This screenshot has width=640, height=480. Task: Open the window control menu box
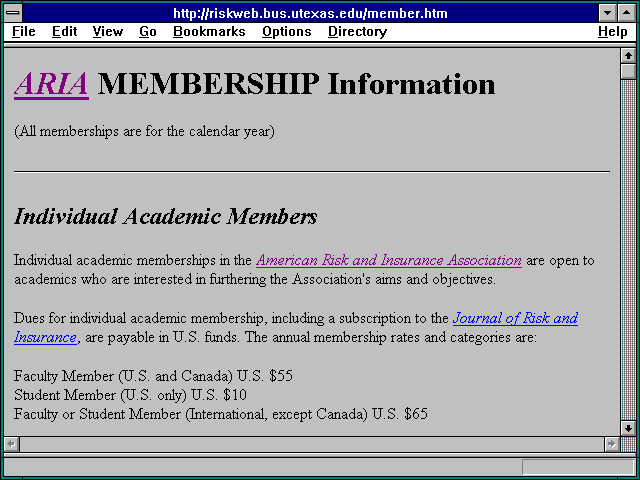tap(13, 13)
